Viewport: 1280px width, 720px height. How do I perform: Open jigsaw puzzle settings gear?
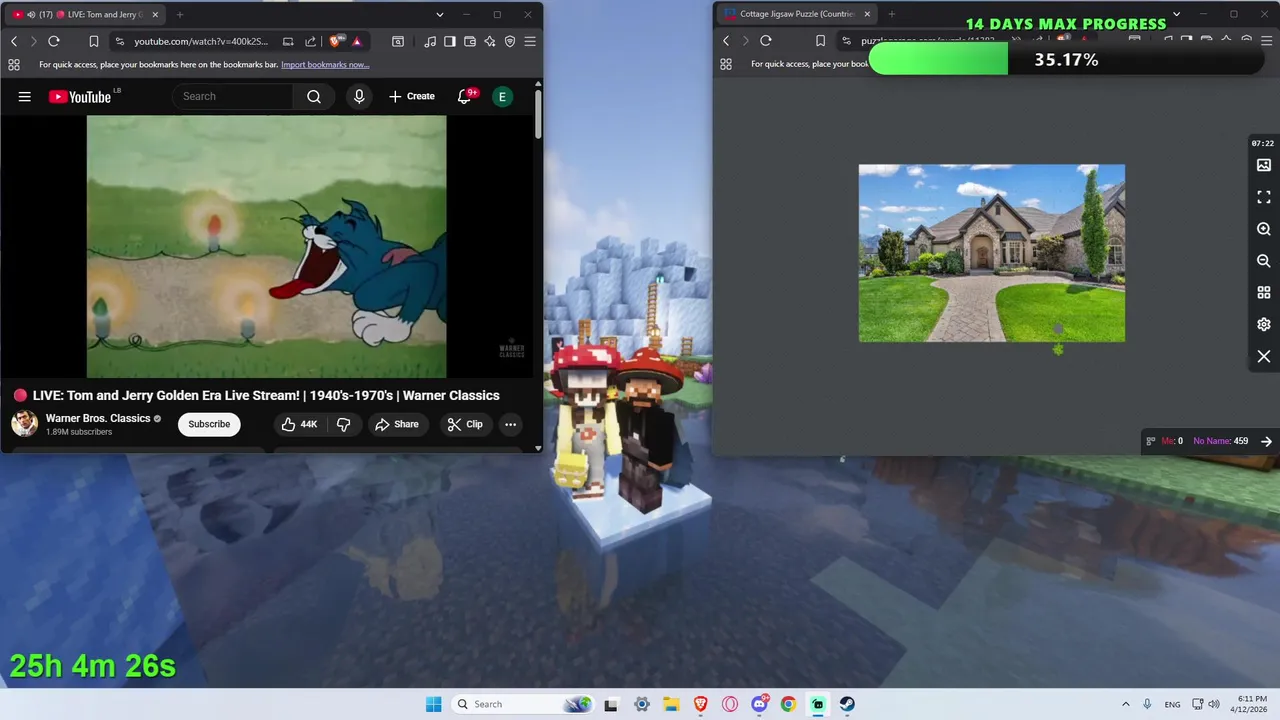[1264, 325]
